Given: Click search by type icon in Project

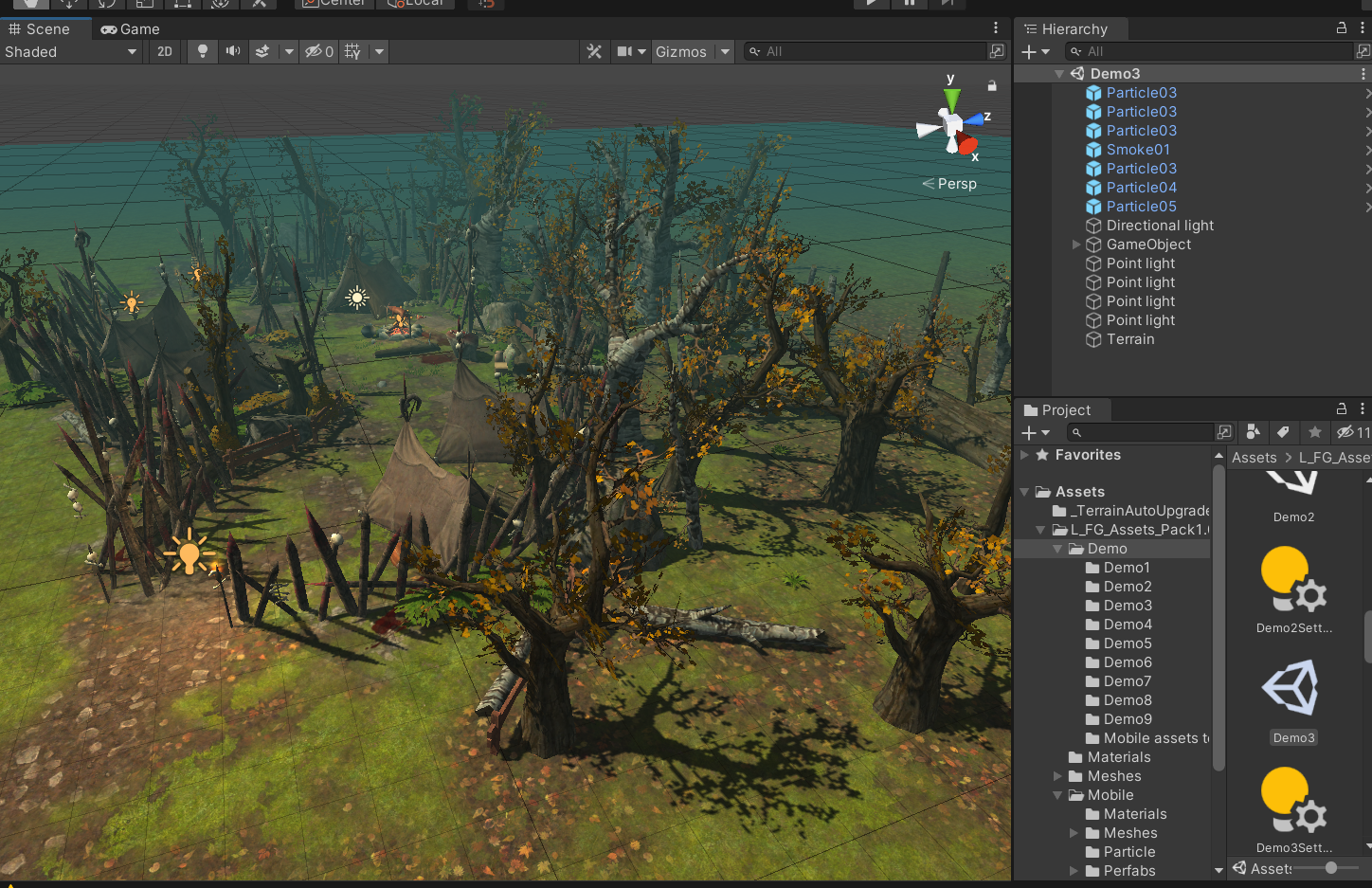Looking at the screenshot, I should point(1253,432).
